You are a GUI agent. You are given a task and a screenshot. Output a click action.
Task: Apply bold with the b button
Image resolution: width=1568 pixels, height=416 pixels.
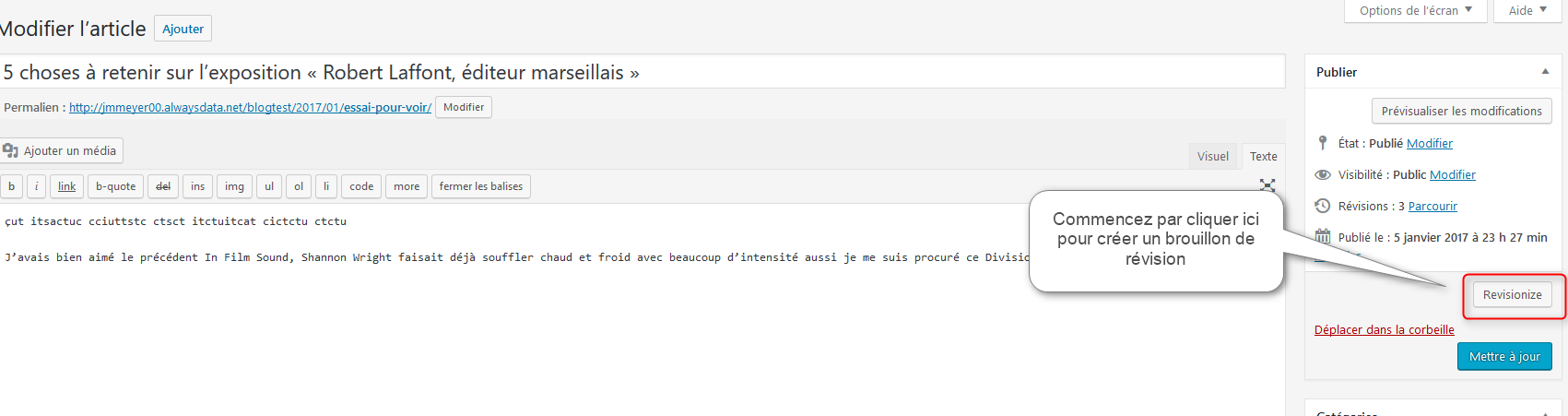tap(11, 186)
